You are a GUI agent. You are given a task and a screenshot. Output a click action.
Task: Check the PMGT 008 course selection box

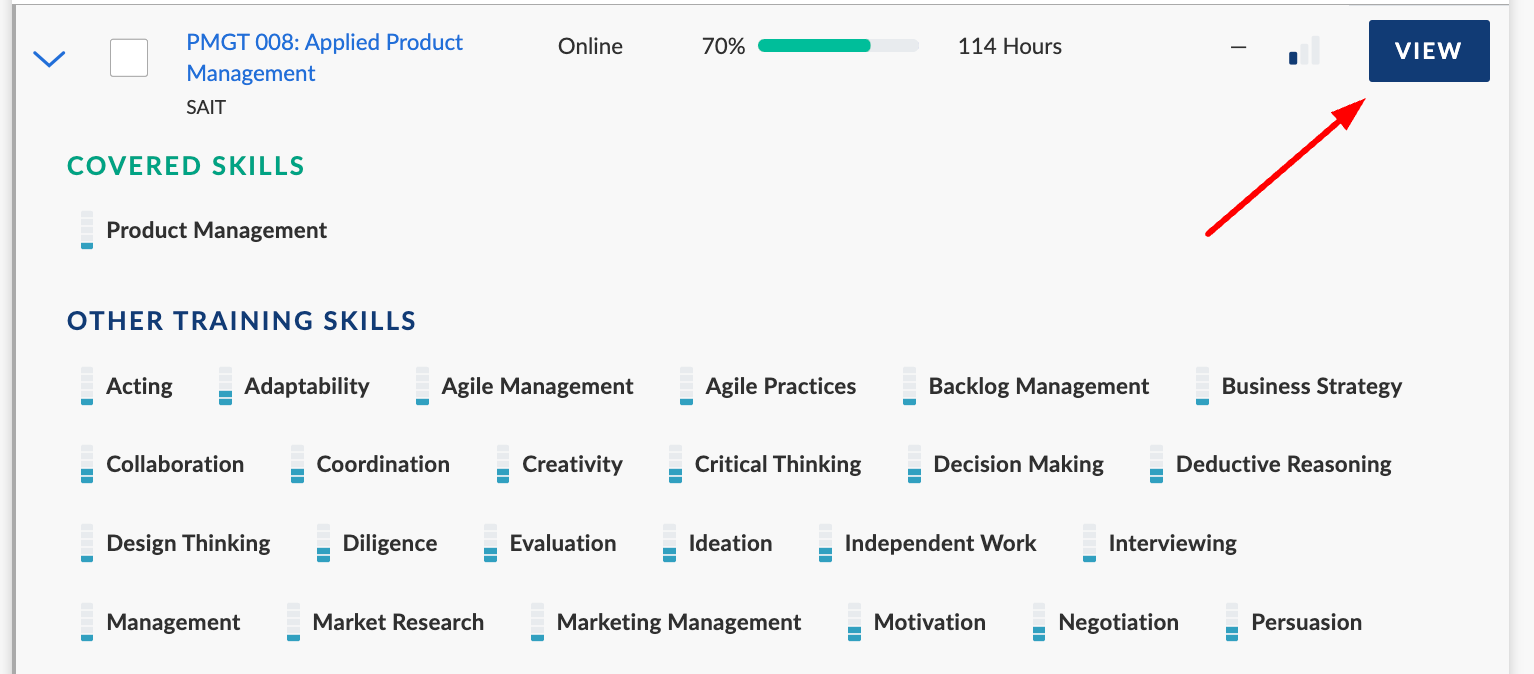[129, 58]
